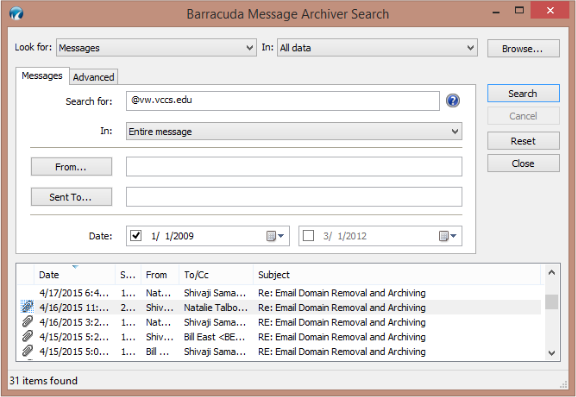Click the S... size column header

[128, 275]
